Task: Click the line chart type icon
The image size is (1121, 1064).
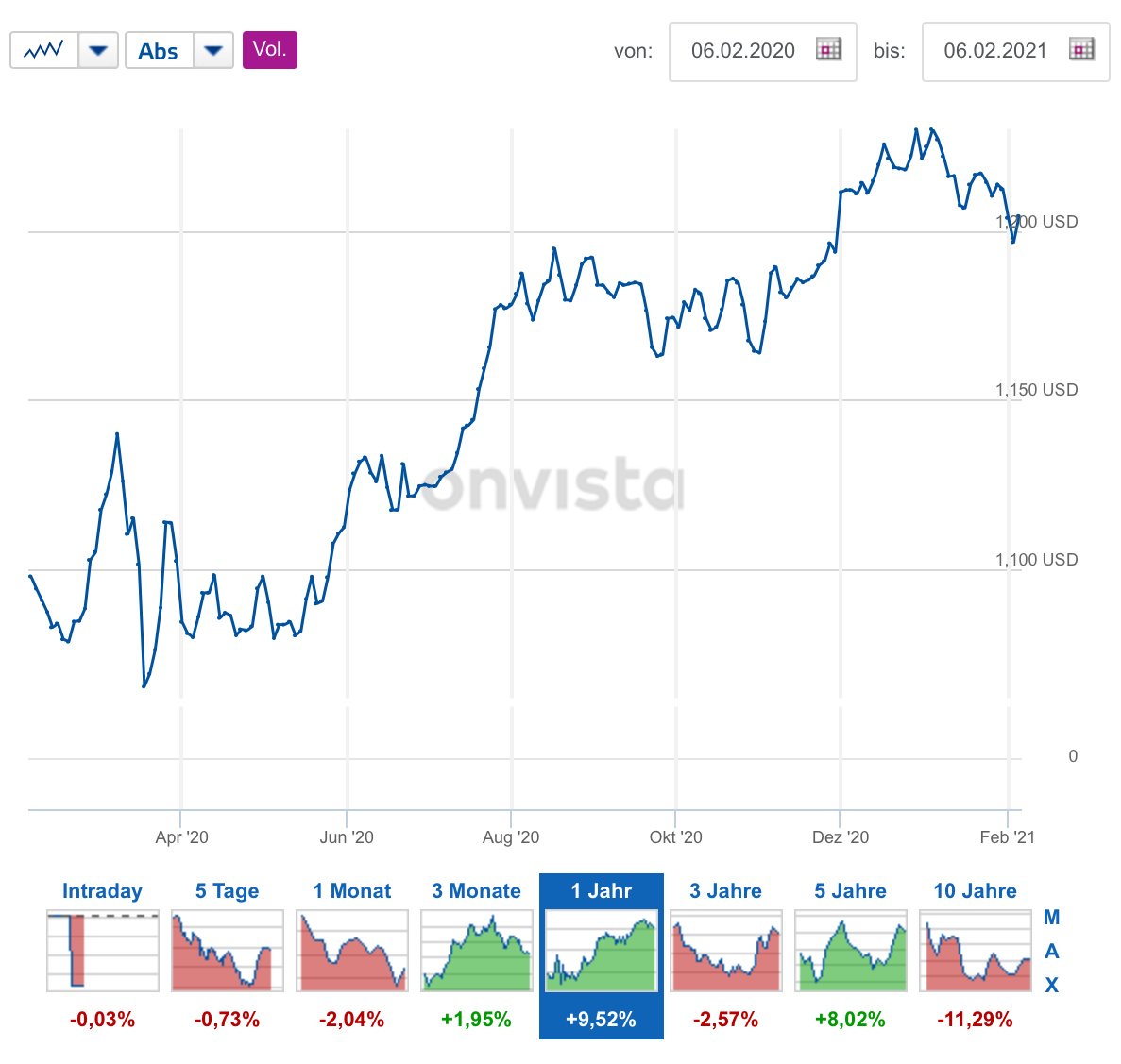Action: [x=43, y=50]
